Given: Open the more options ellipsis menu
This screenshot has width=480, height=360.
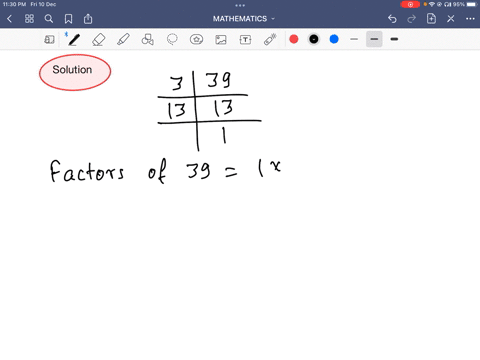Looking at the screenshot, I should click(x=470, y=19).
